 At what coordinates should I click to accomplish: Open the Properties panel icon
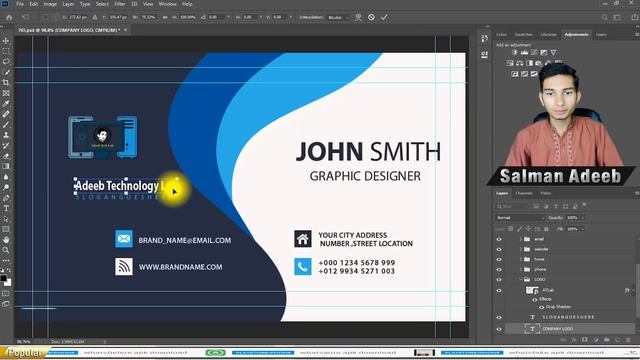point(484,55)
